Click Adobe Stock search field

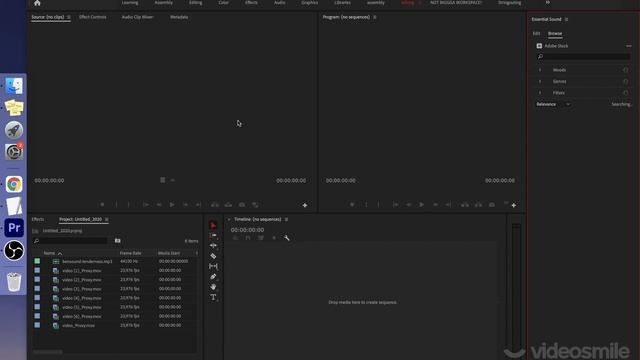(x=584, y=56)
